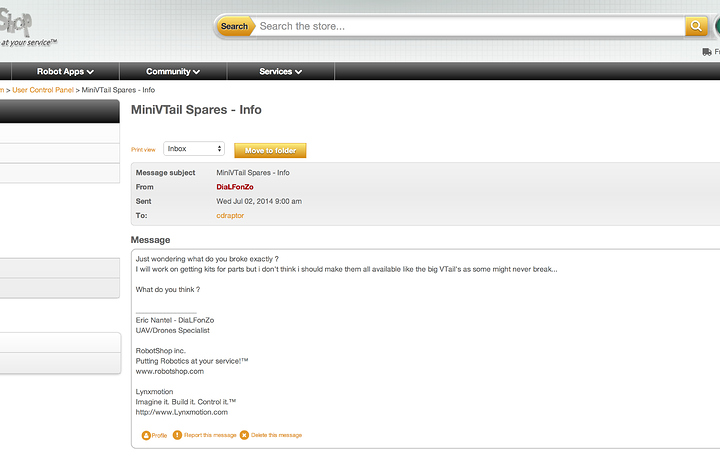Focus the Search the store field
The height and width of the screenshot is (460, 720).
point(470,26)
